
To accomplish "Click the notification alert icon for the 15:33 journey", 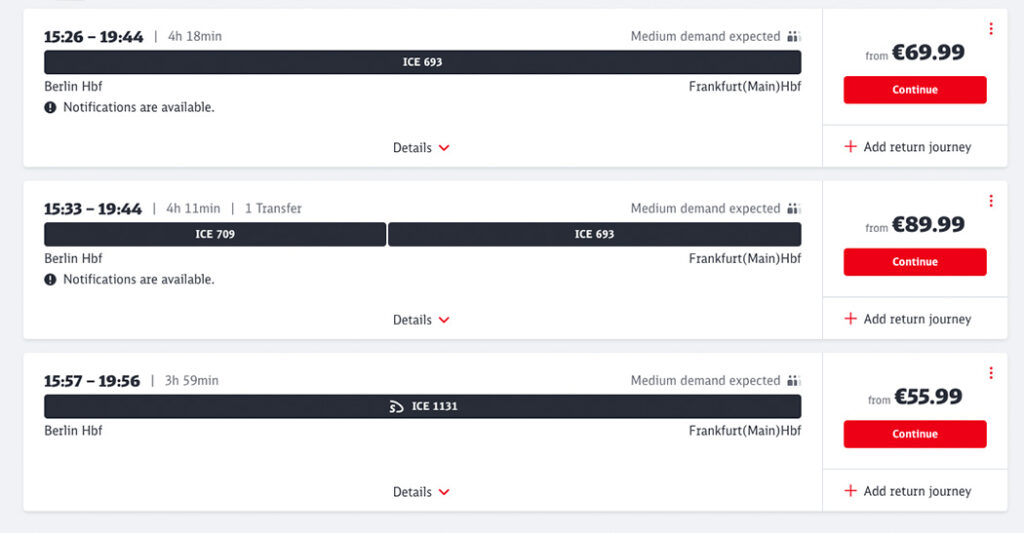I will (x=50, y=280).
